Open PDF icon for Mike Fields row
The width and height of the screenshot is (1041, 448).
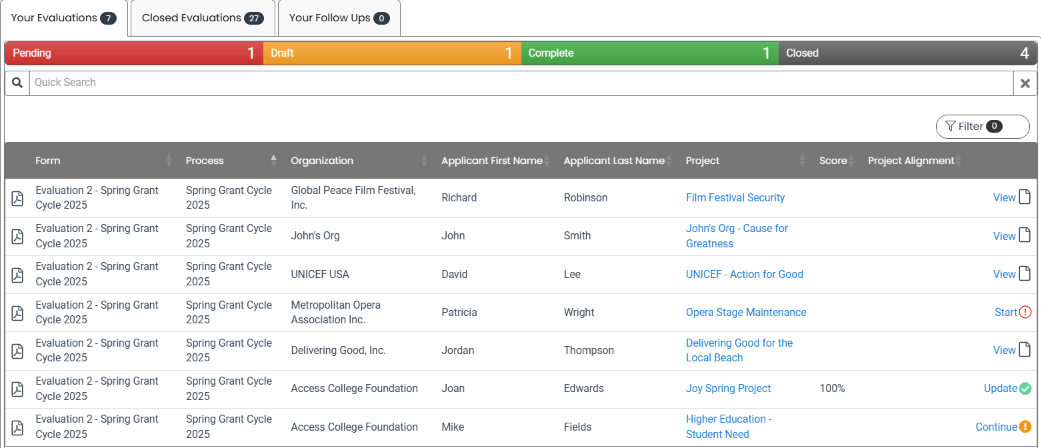coord(18,427)
